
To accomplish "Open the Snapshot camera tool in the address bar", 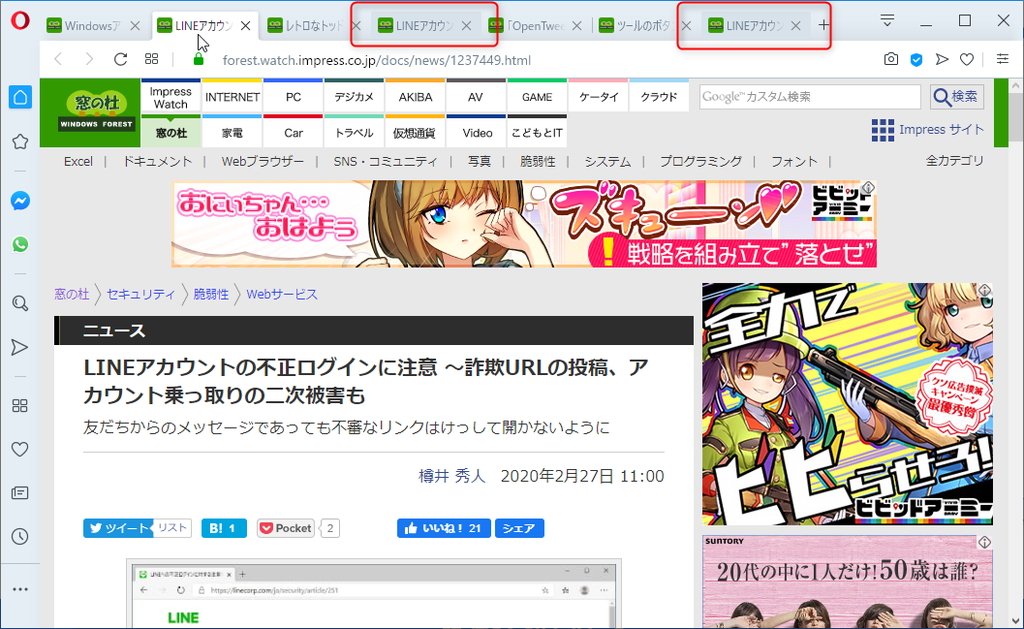I will coord(890,59).
